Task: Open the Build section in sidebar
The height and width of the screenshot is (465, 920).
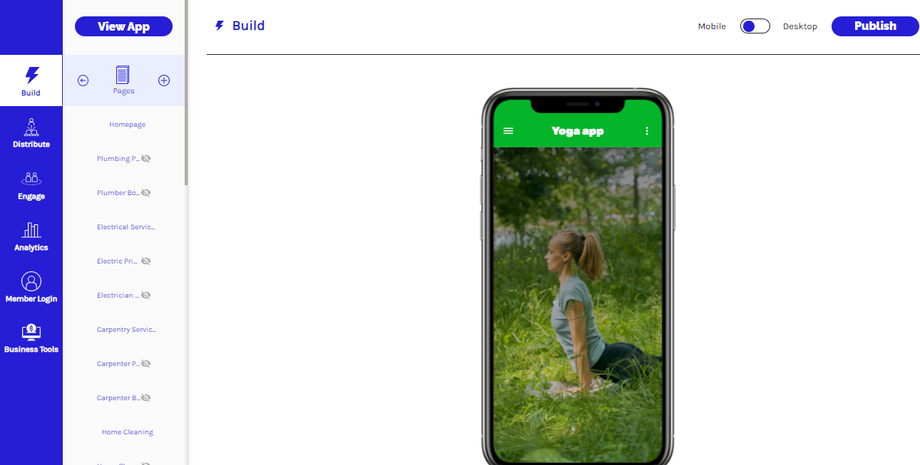Action: point(31,81)
